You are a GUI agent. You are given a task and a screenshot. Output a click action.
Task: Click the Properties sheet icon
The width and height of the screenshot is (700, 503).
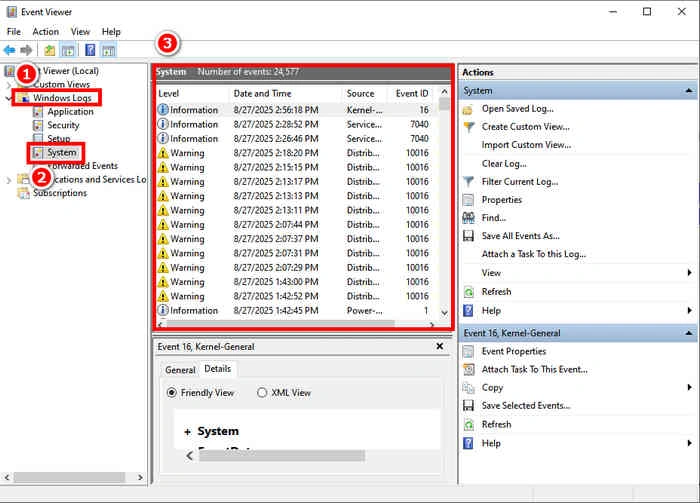point(468,200)
